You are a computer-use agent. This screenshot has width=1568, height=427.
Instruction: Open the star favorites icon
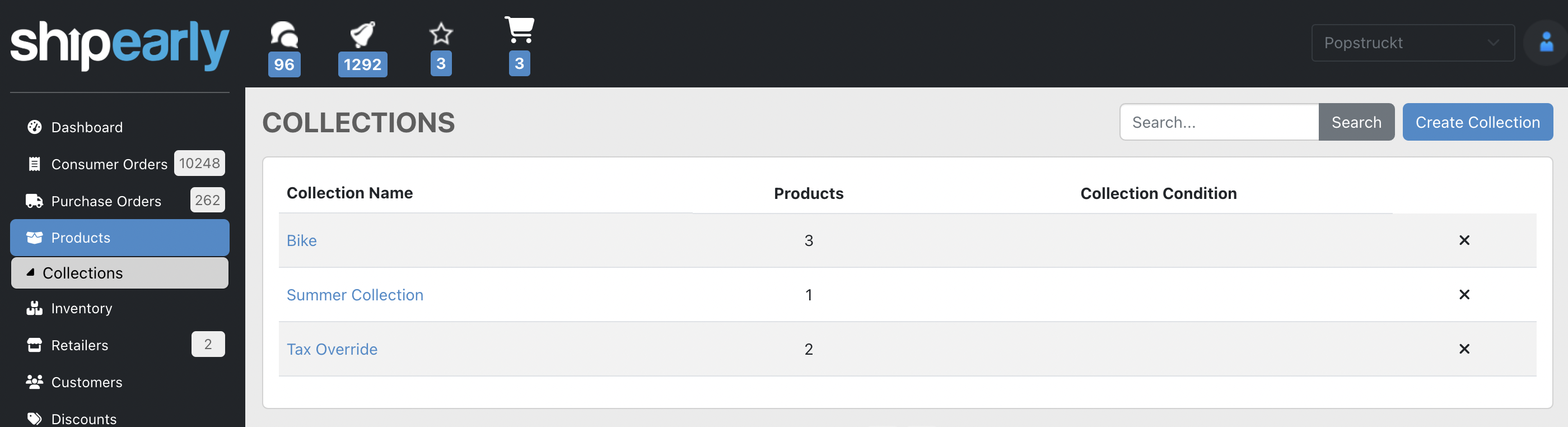coord(441,34)
